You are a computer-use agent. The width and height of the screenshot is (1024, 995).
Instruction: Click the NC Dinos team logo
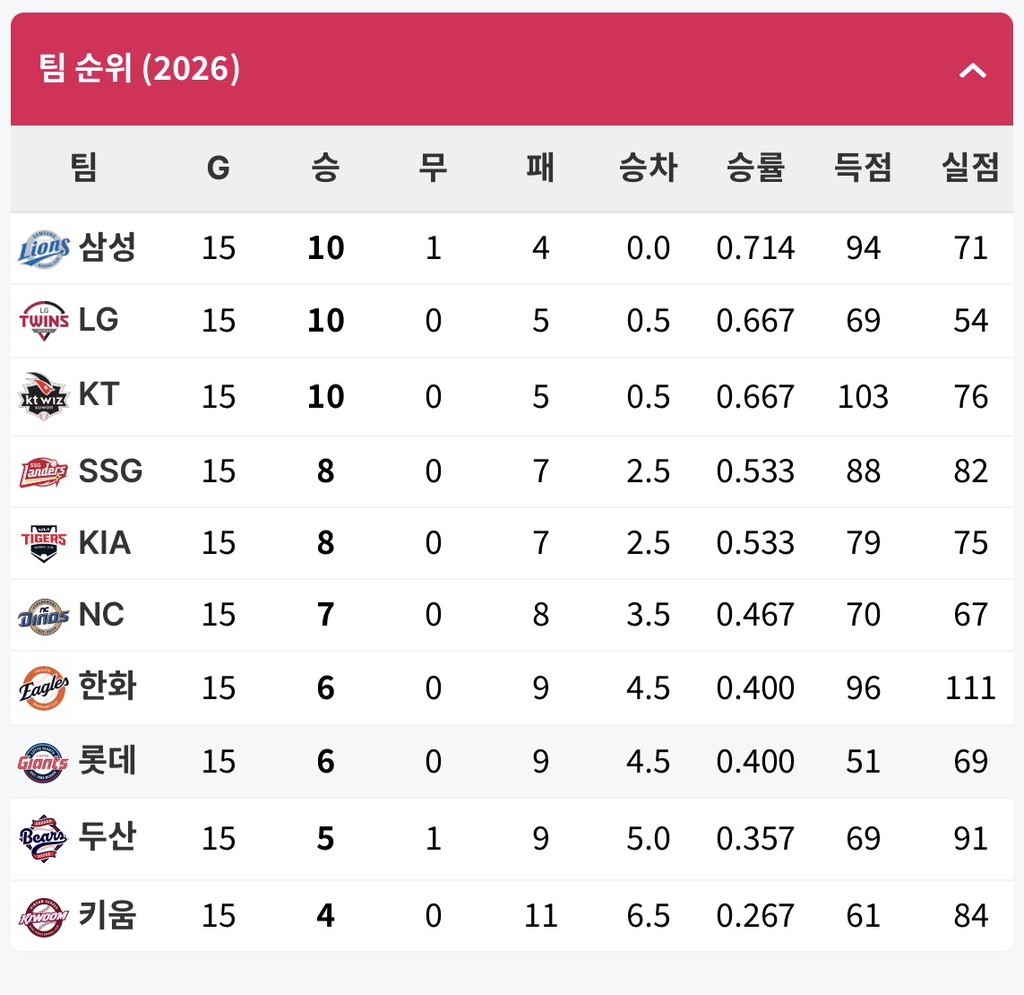coord(44,615)
